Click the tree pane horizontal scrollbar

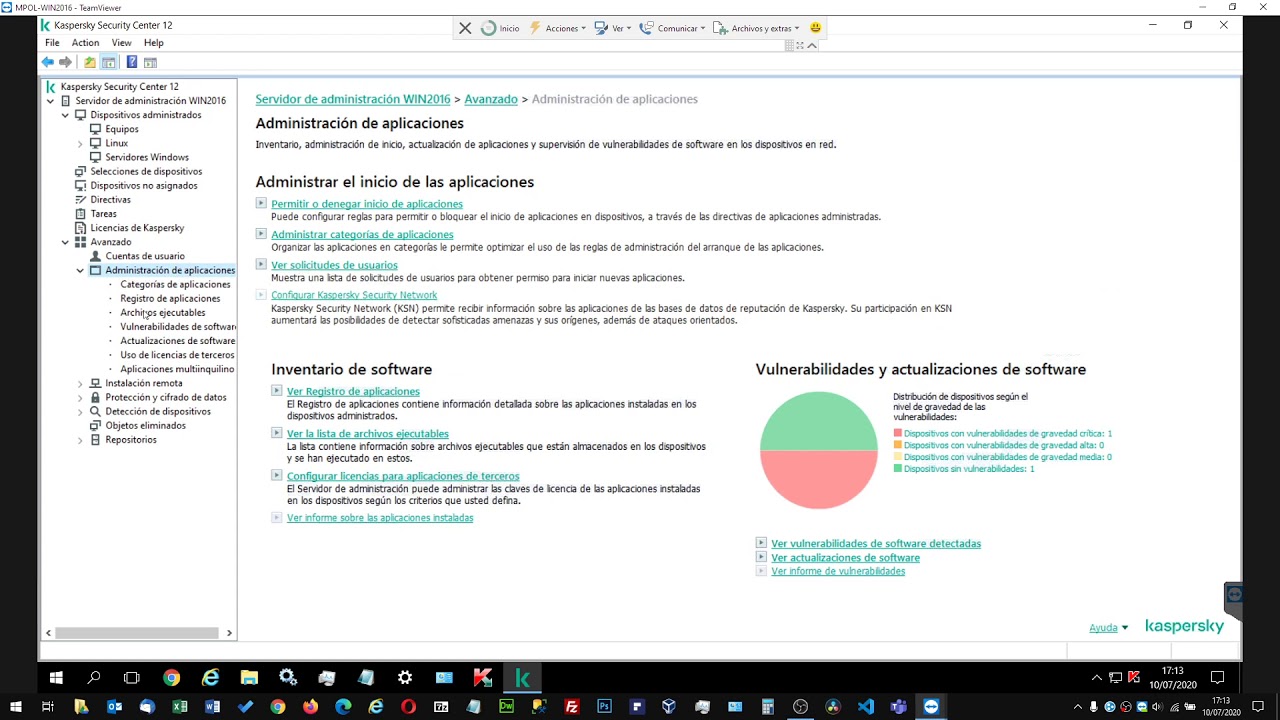point(138,633)
